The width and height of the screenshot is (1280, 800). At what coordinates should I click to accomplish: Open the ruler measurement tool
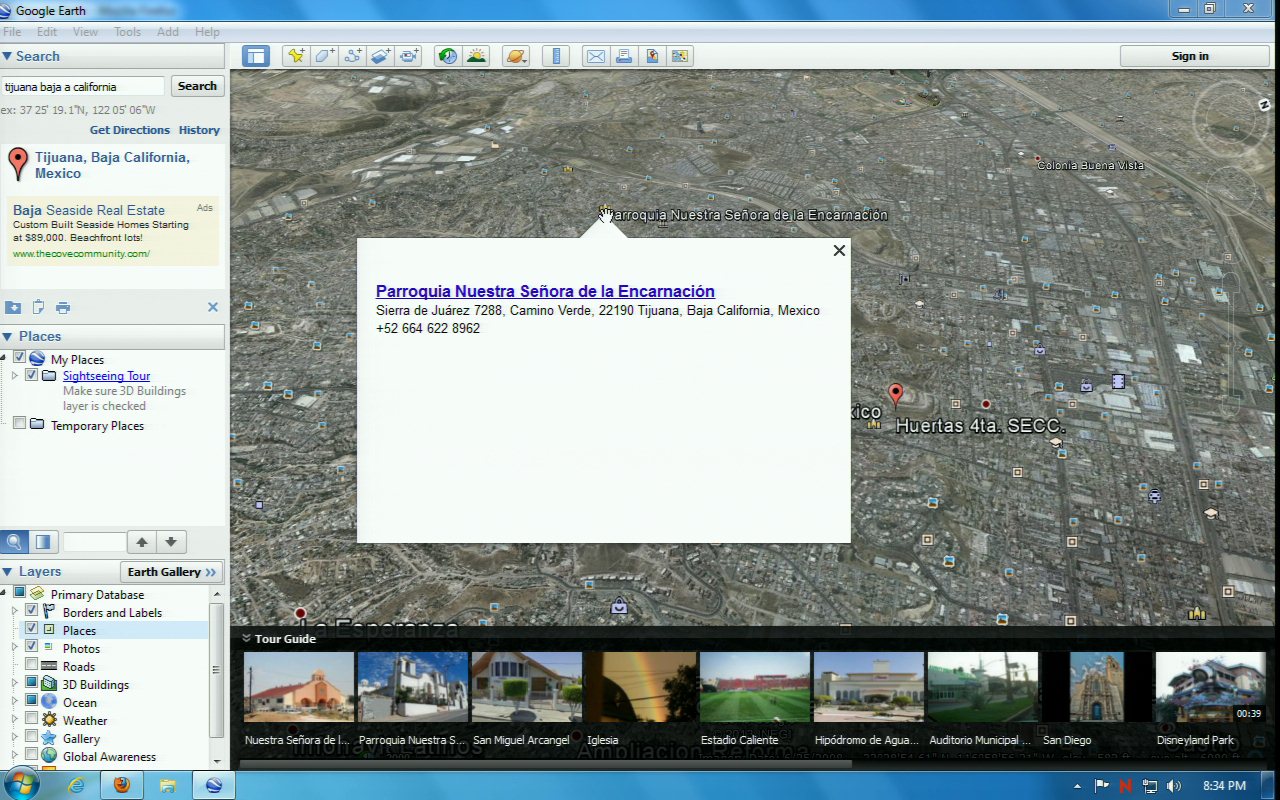click(556, 56)
